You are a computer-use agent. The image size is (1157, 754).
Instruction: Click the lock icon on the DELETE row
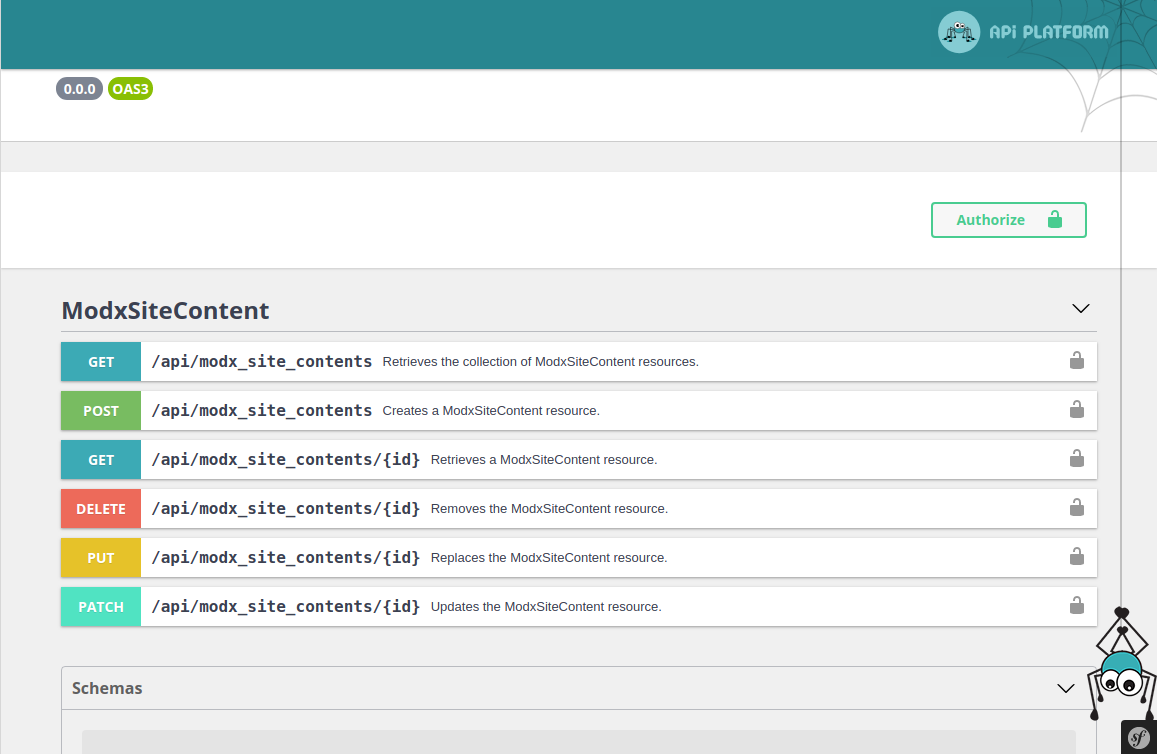pos(1077,508)
